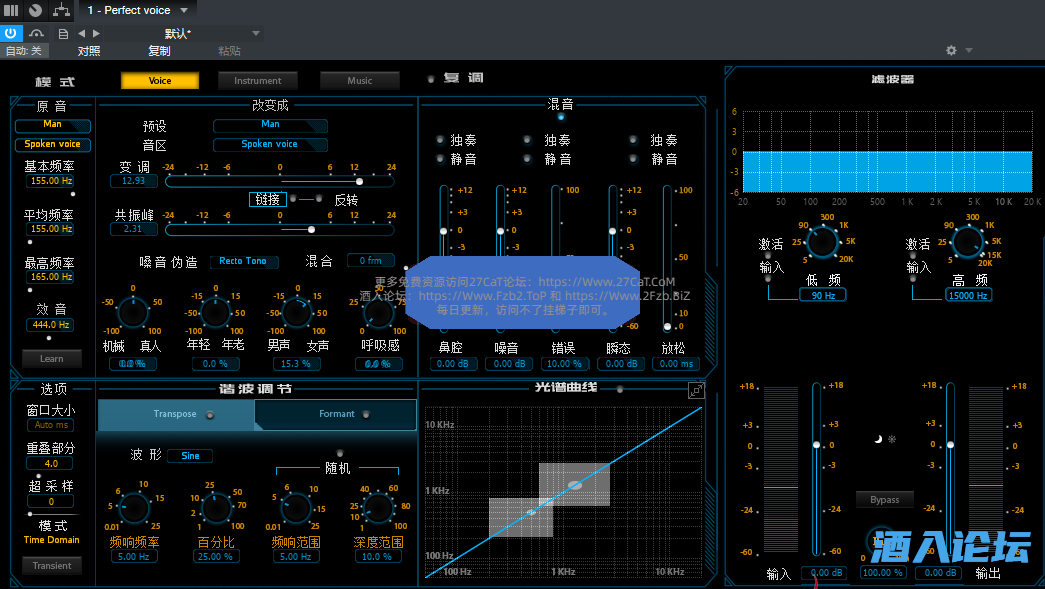Switch to night mode moon icon
1045x589 pixels.
coord(877,439)
